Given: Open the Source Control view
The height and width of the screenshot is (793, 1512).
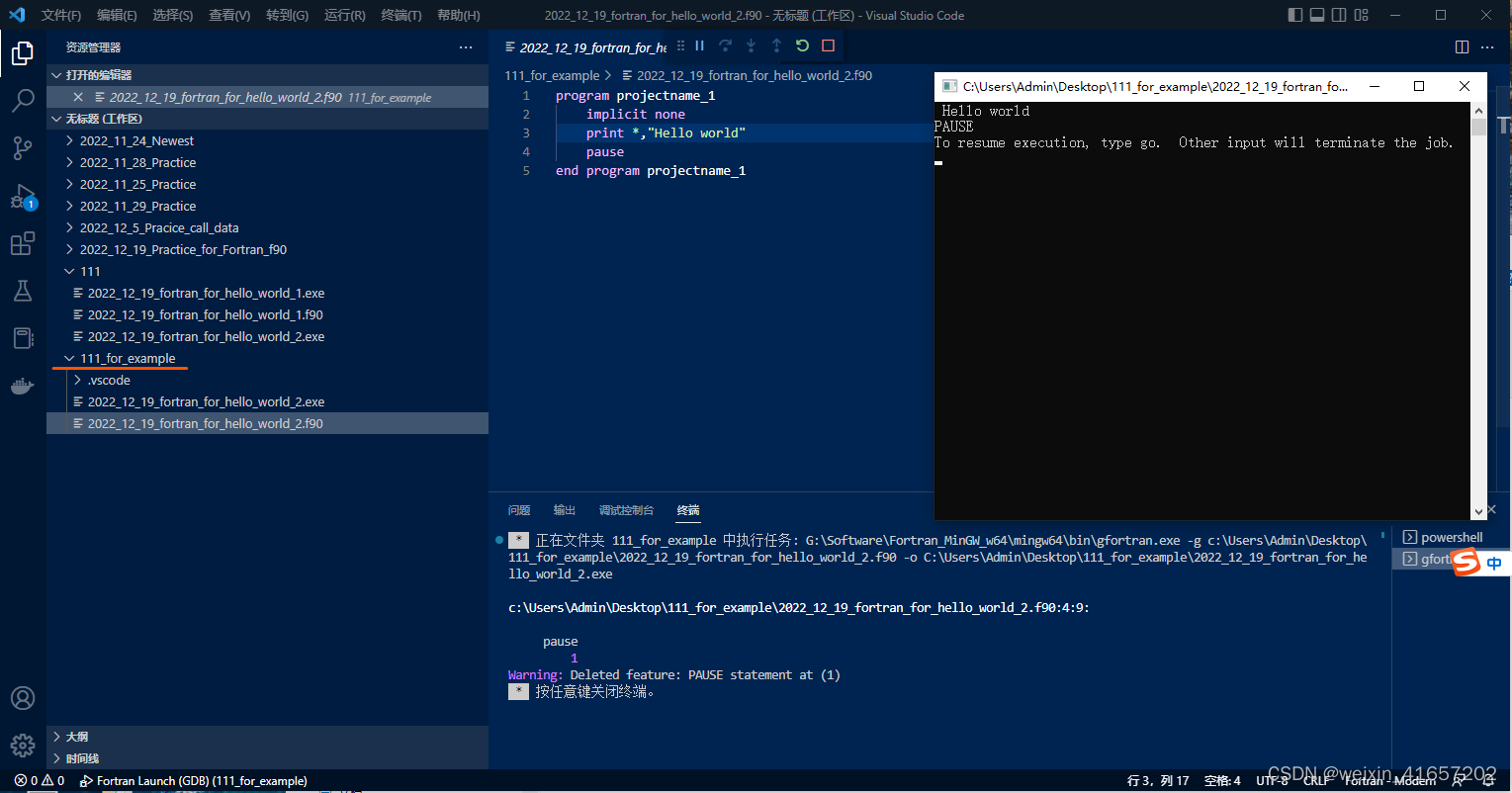Looking at the screenshot, I should coord(23,148).
